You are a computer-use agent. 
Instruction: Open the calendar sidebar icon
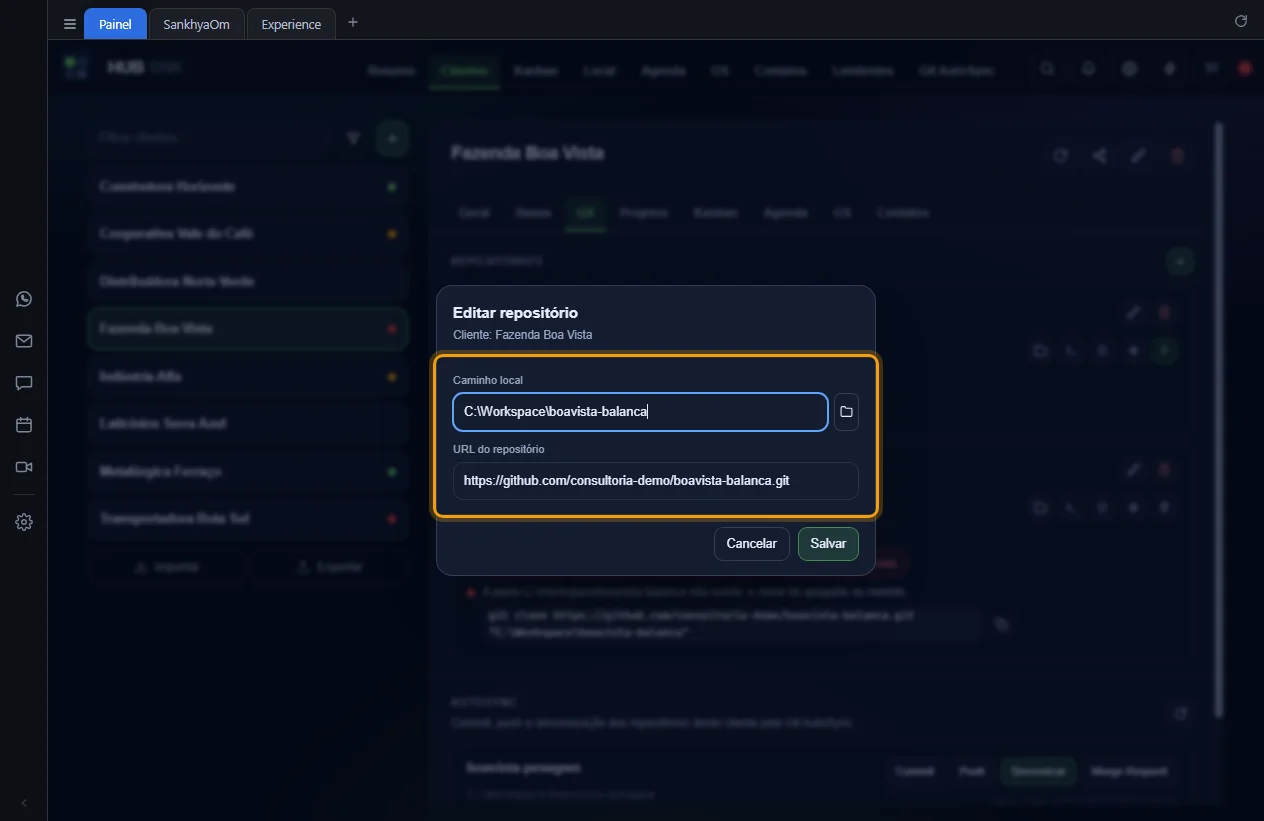(x=24, y=425)
